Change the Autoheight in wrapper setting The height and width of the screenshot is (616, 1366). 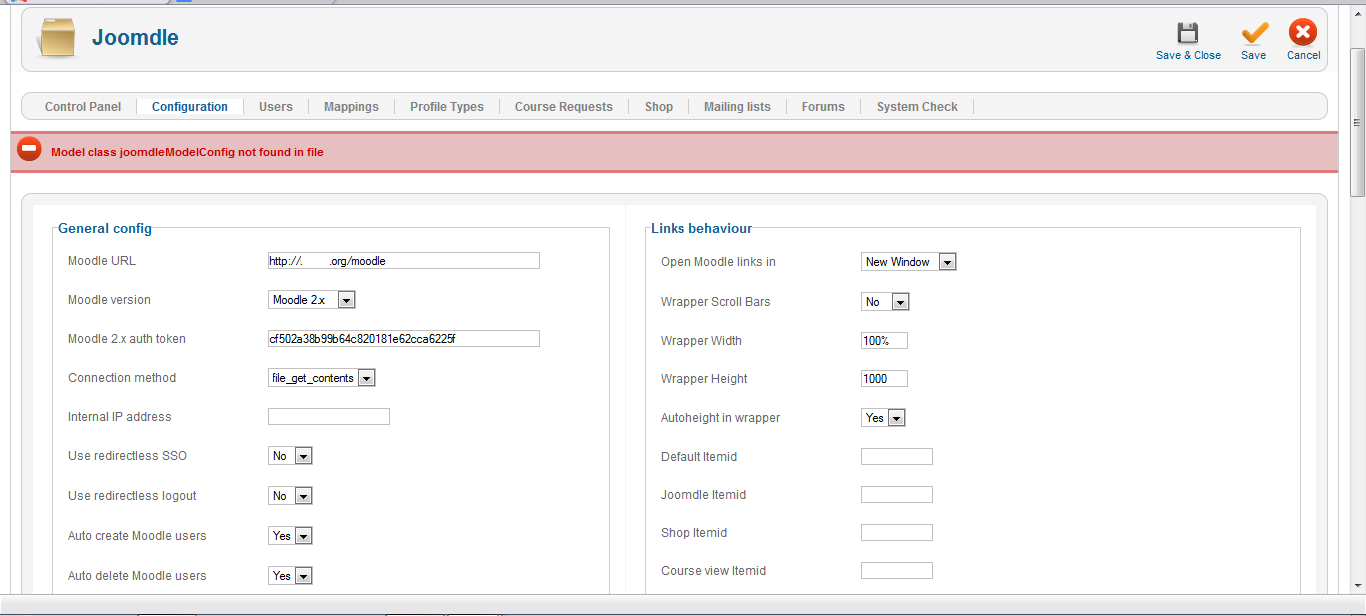[883, 418]
